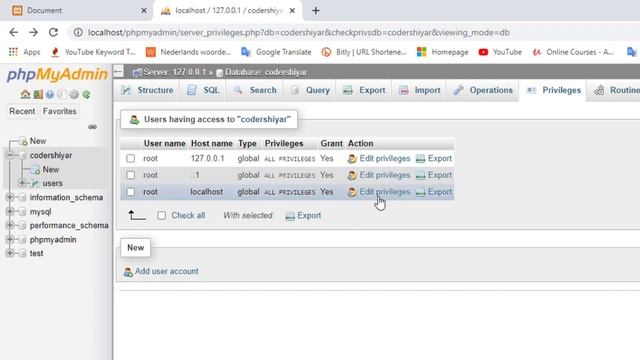Image resolution: width=640 pixels, height=360 pixels.
Task: View site information icon in address bar
Action: pyautogui.click(x=78, y=32)
